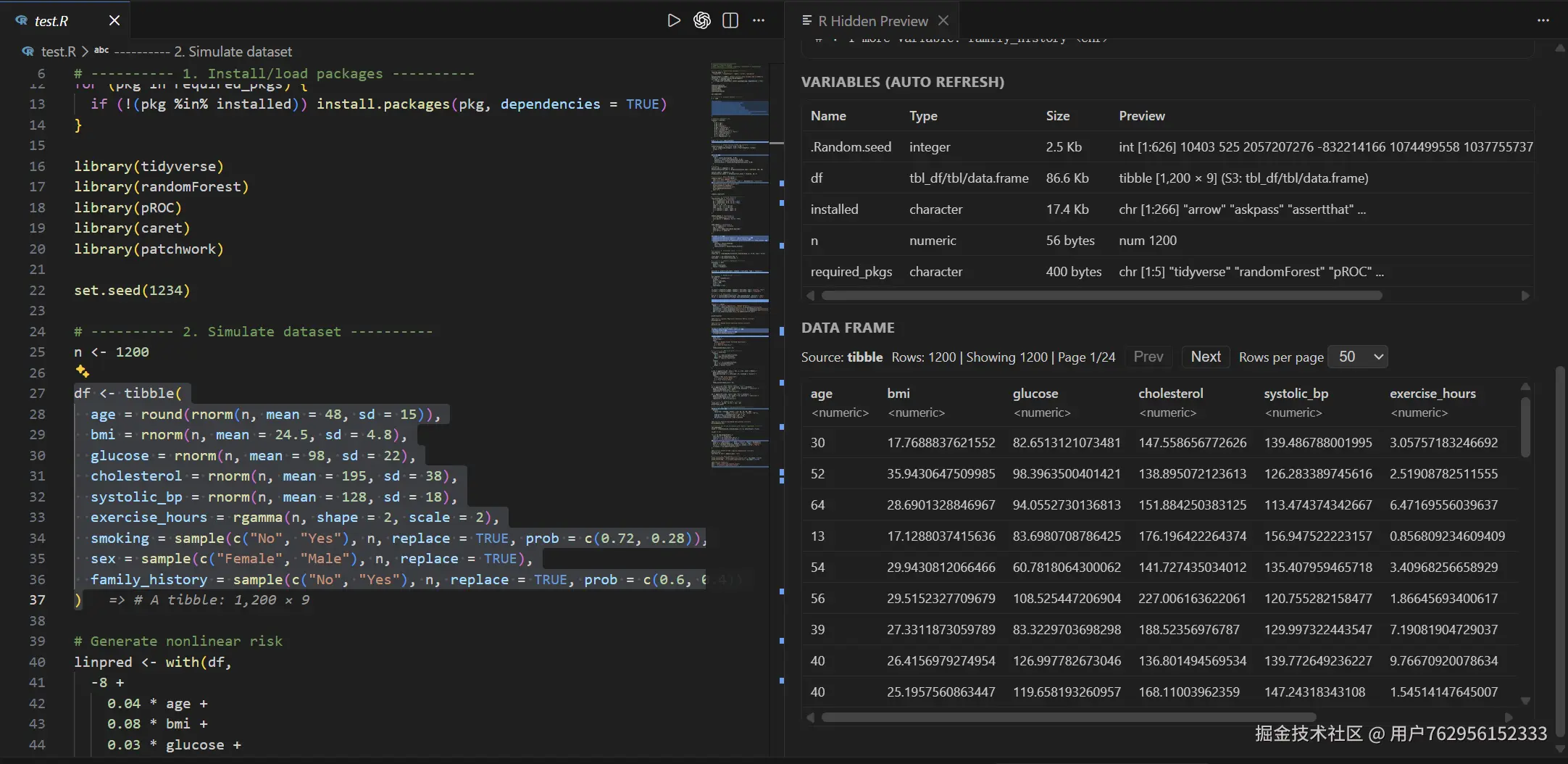
Task: Split the editor using the split-pane icon
Action: pos(730,20)
